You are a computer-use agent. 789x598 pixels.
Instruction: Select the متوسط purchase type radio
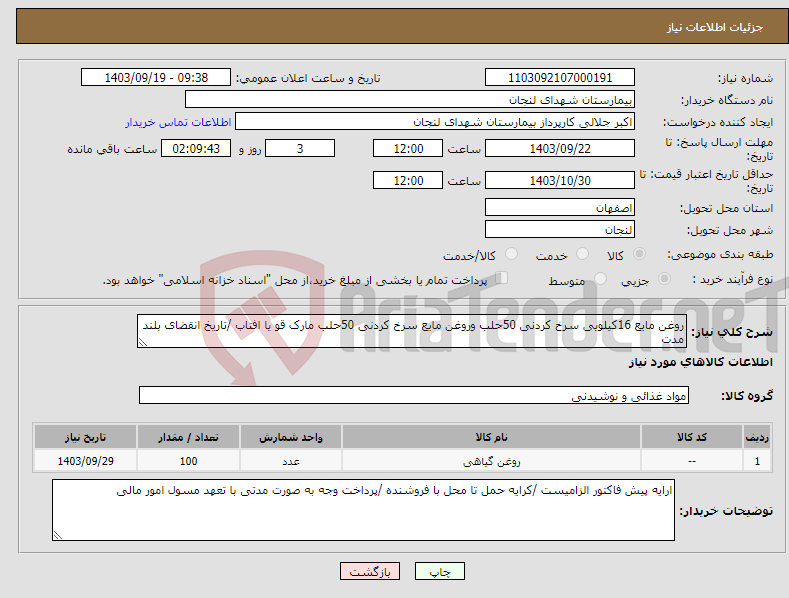click(600, 278)
